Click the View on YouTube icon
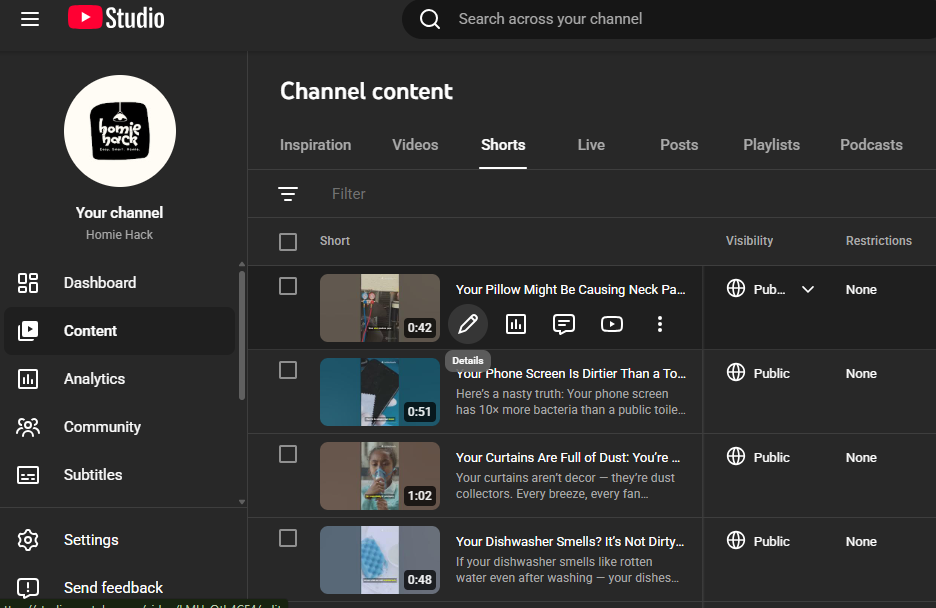Image resolution: width=936 pixels, height=608 pixels. (612, 324)
